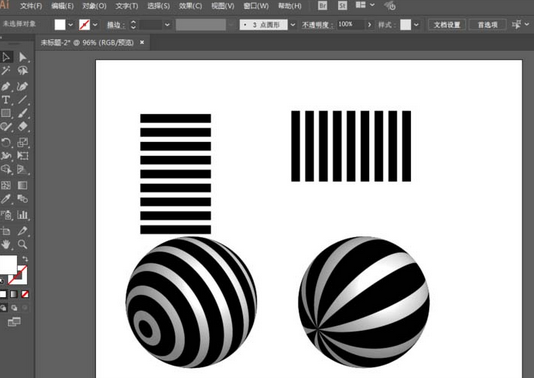Viewport: 534px width, 378px height.
Task: Select the Hand tool
Action: tap(6, 244)
